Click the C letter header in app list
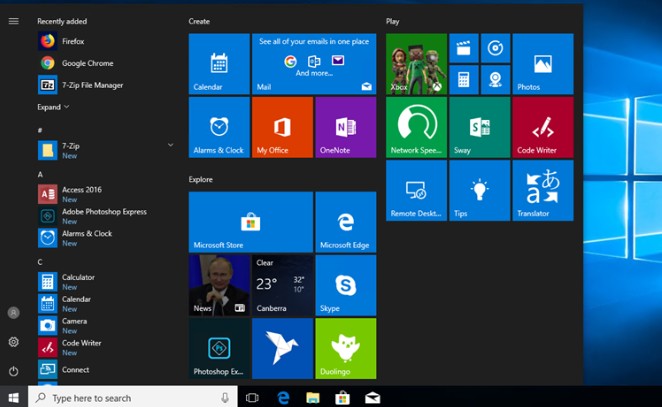 pos(40,262)
